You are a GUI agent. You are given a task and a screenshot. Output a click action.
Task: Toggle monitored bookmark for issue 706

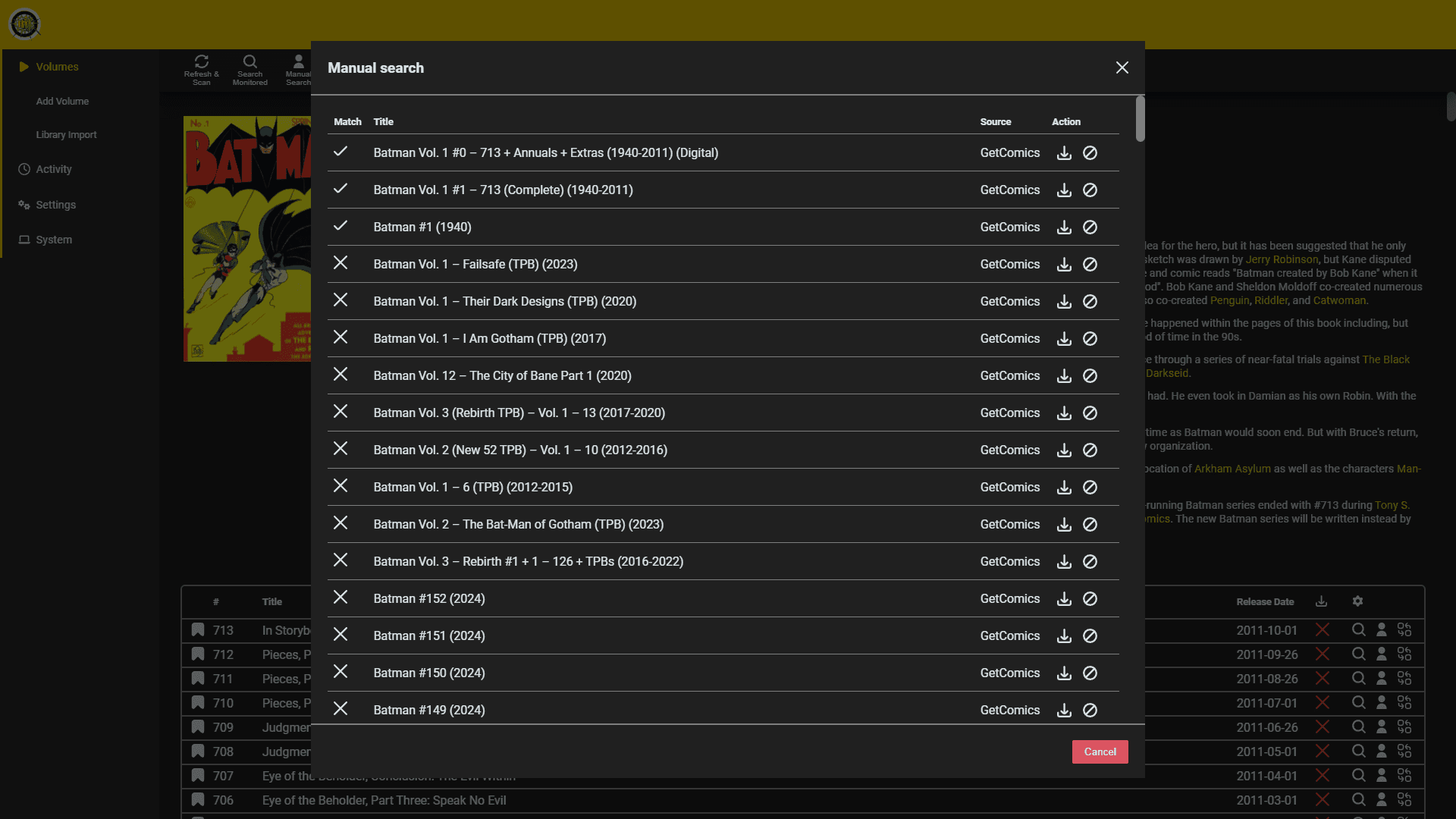(x=198, y=800)
